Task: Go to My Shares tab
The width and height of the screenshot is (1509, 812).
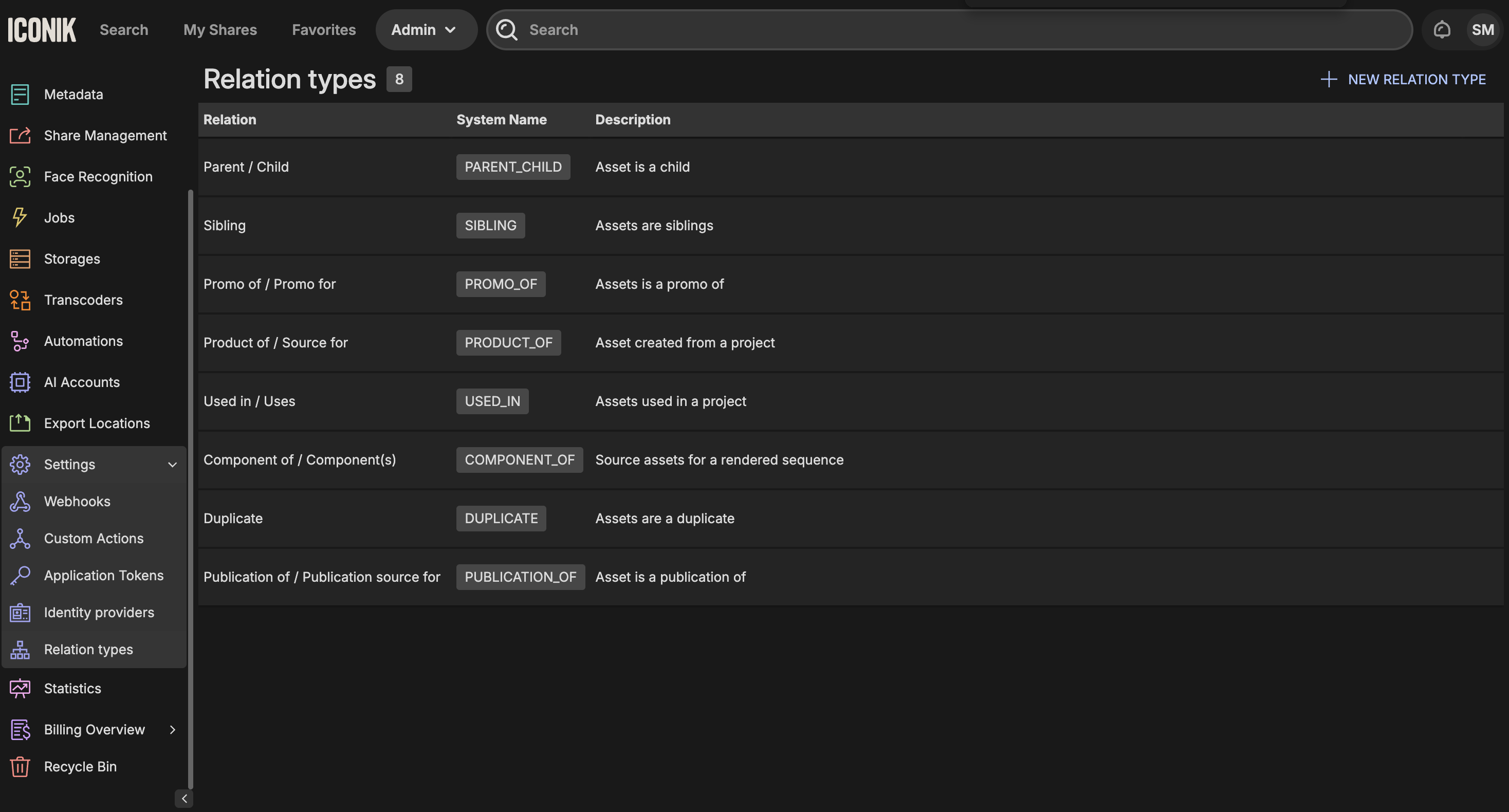Action: click(219, 29)
